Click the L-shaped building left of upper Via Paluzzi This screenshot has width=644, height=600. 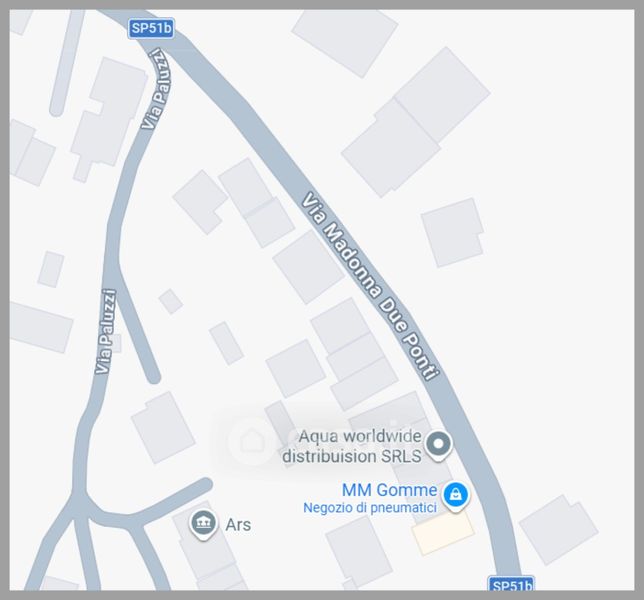pyautogui.click(x=109, y=119)
